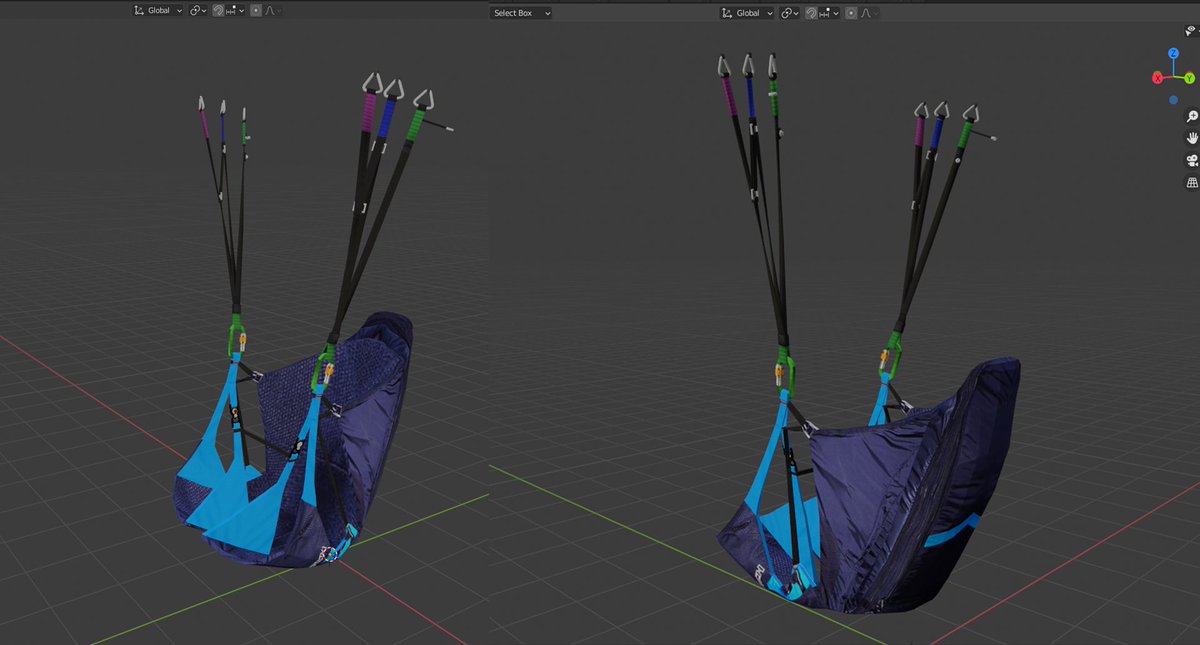Viewport: 1200px width, 645px height.
Task: Open snap-to options in left viewport header
Action: 235,11
